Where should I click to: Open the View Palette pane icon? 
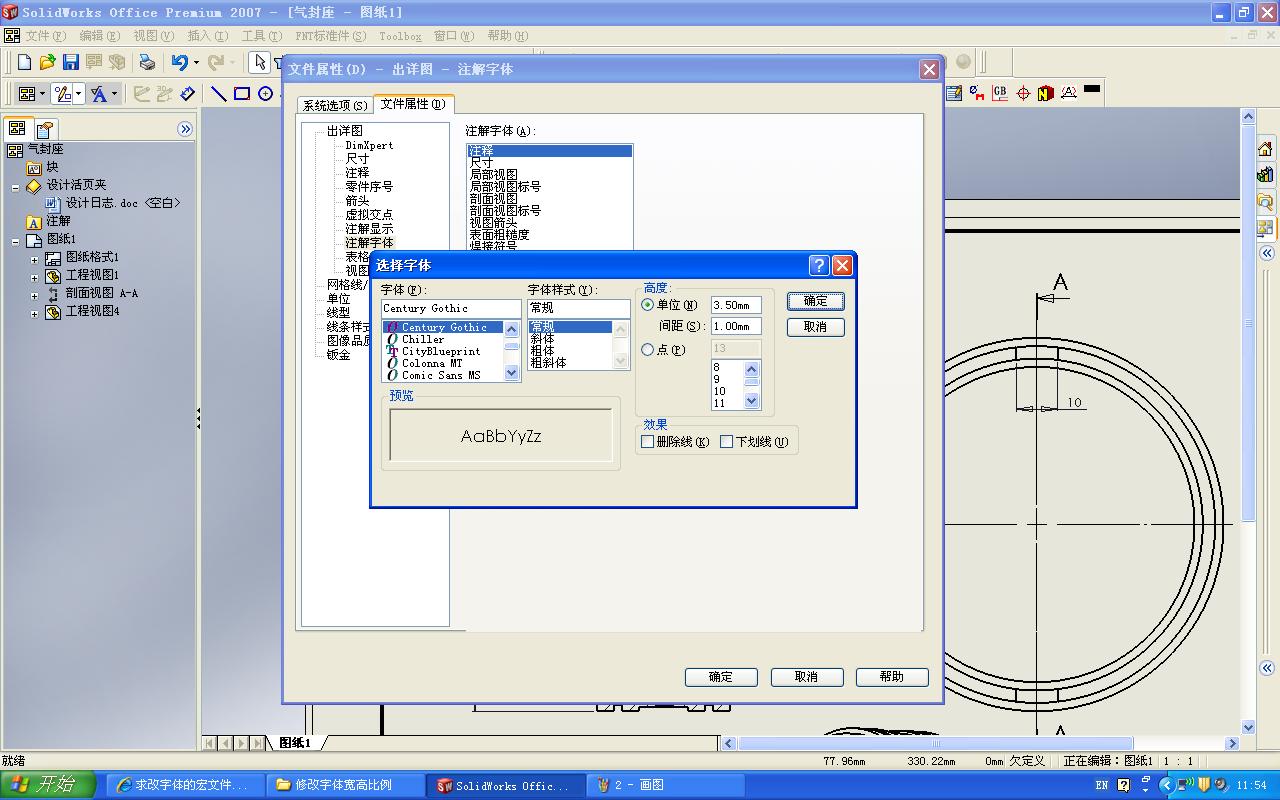coord(1265,227)
